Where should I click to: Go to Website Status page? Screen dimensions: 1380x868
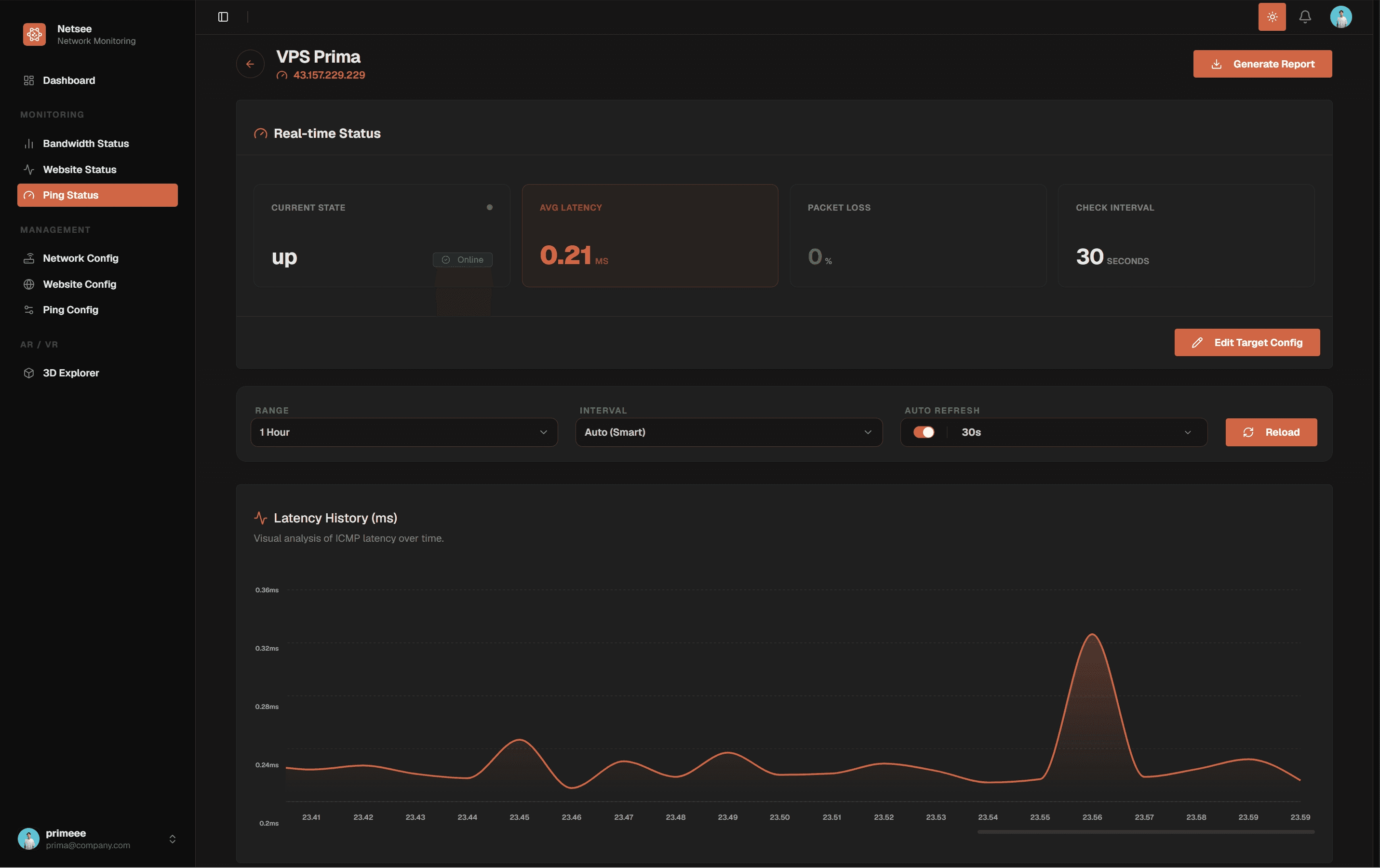97,170
